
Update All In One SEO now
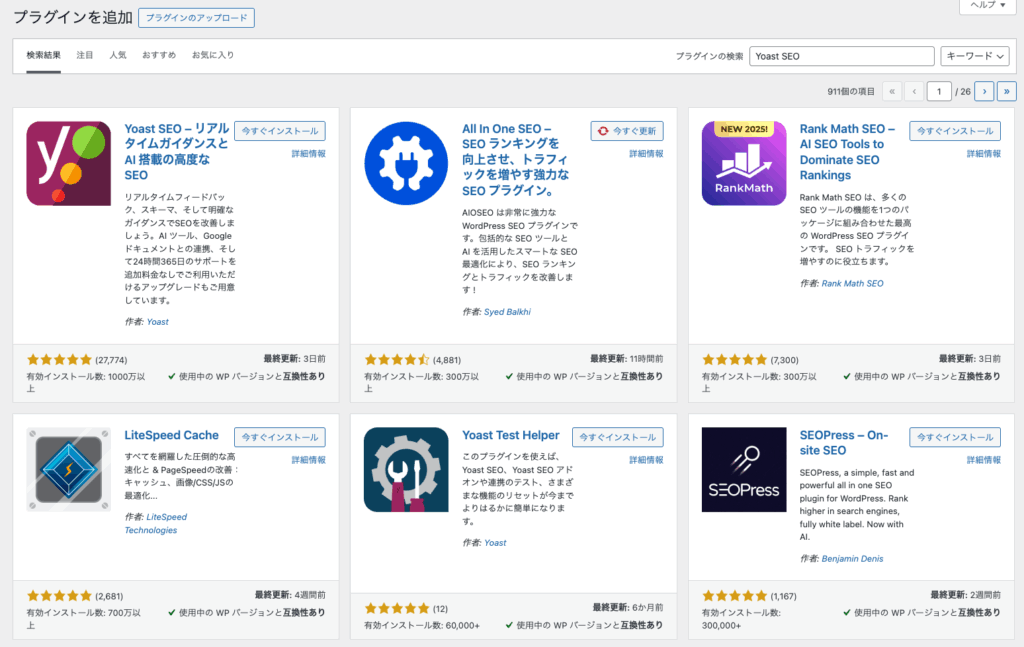click(x=627, y=131)
